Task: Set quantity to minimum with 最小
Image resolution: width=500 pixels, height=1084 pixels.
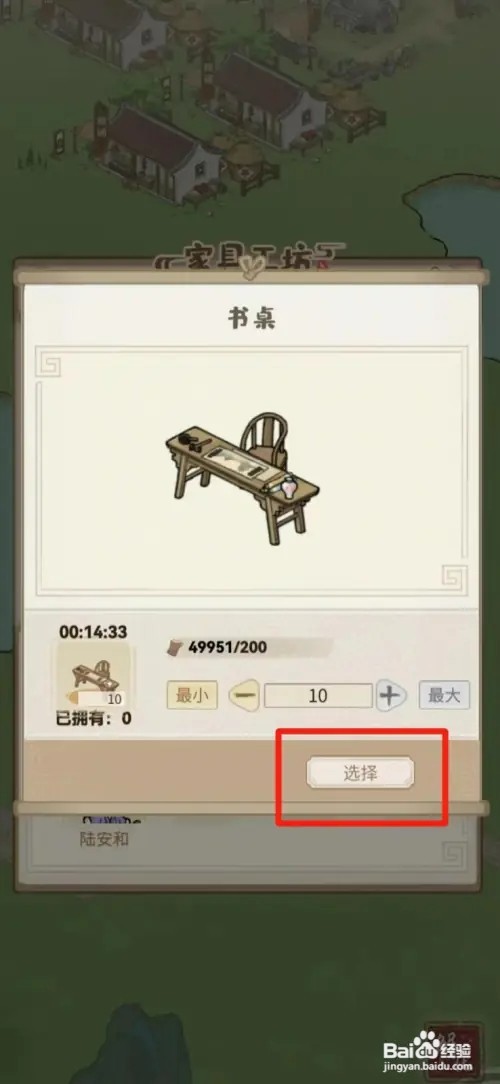Action: 192,695
